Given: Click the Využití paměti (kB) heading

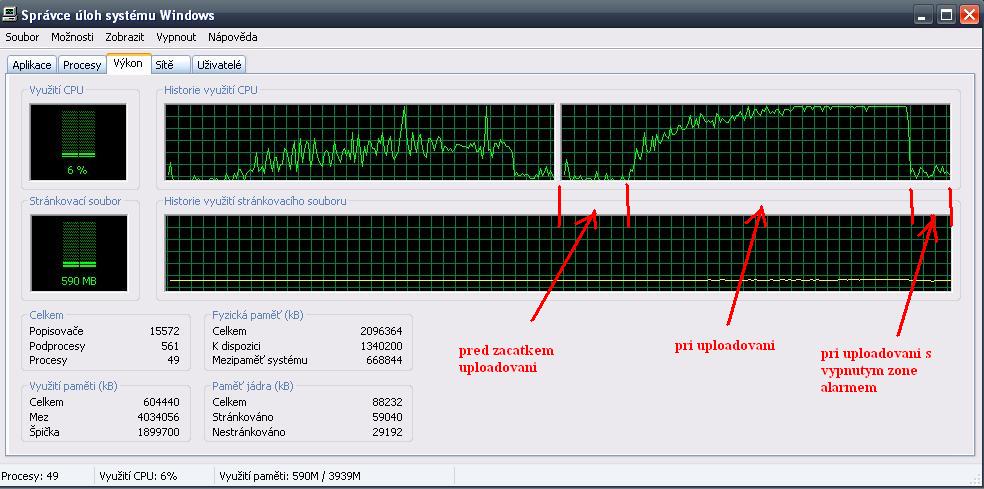Looking at the screenshot, I should (x=73, y=387).
